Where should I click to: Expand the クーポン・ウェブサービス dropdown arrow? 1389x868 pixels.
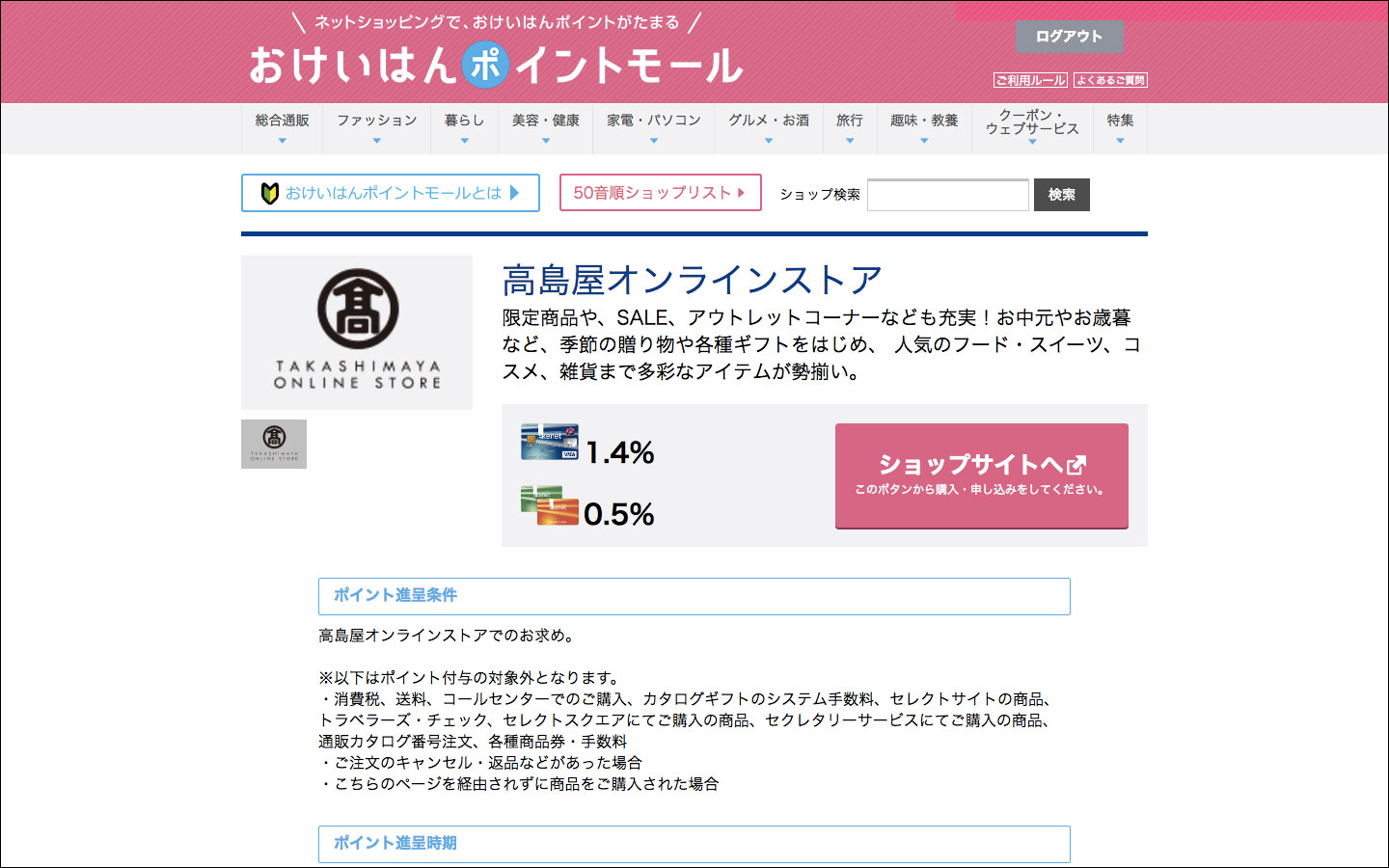click(1032, 142)
